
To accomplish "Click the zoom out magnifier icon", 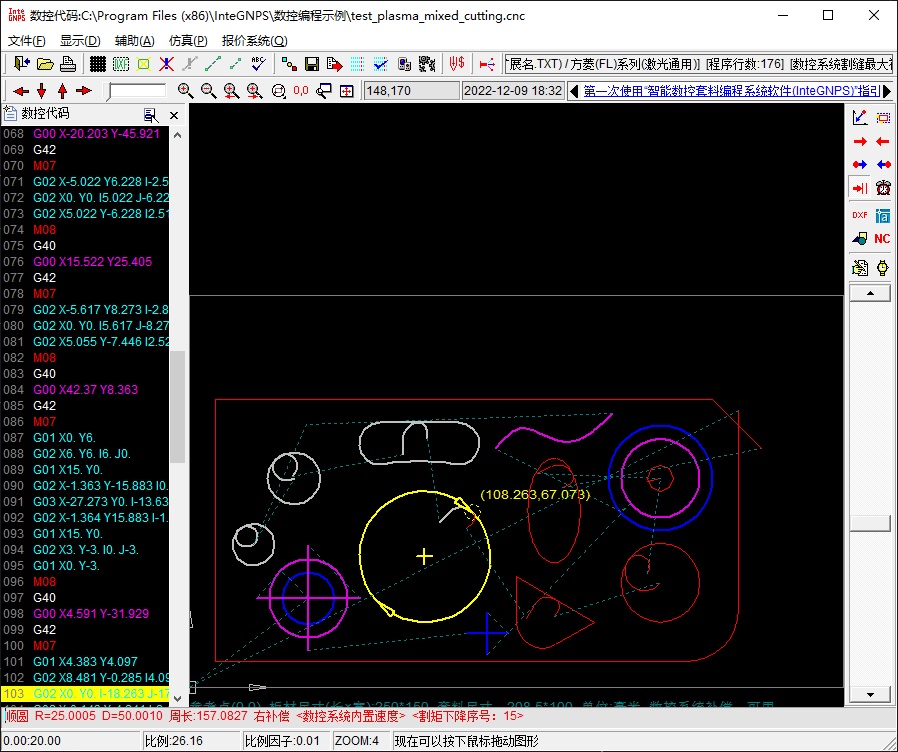I will (208, 91).
